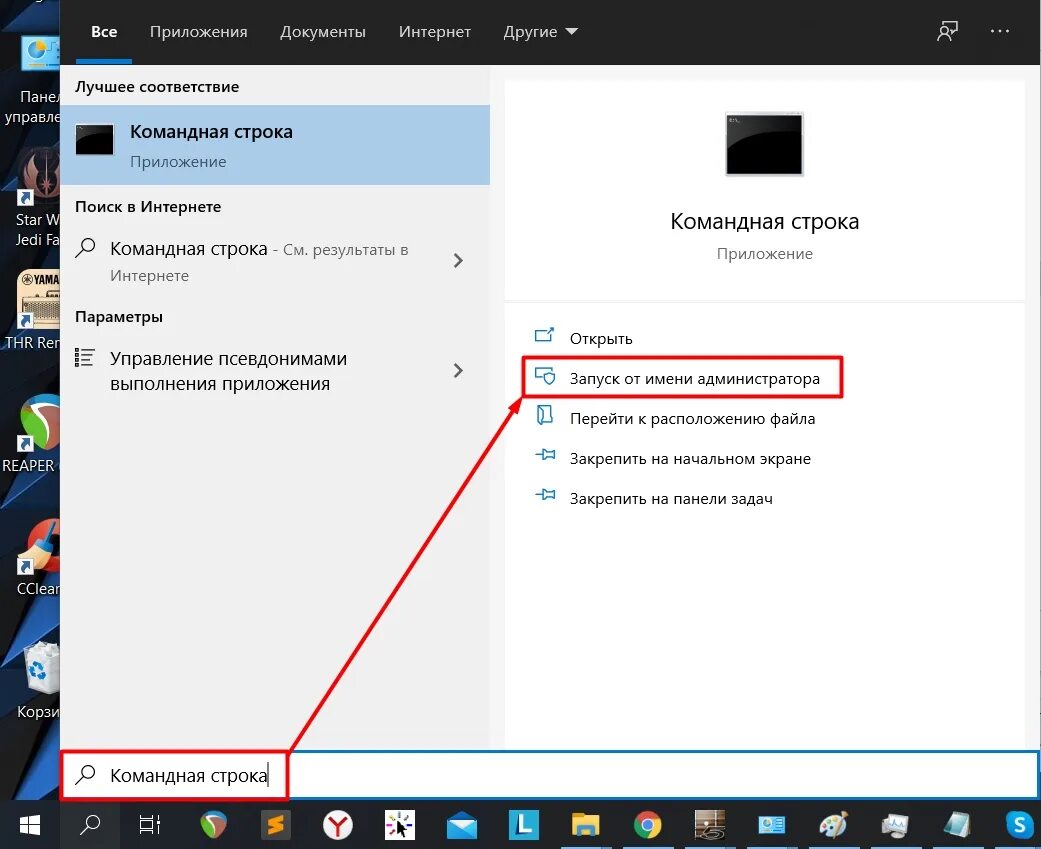Click the CCleaner desktop shortcut

[x=37, y=558]
